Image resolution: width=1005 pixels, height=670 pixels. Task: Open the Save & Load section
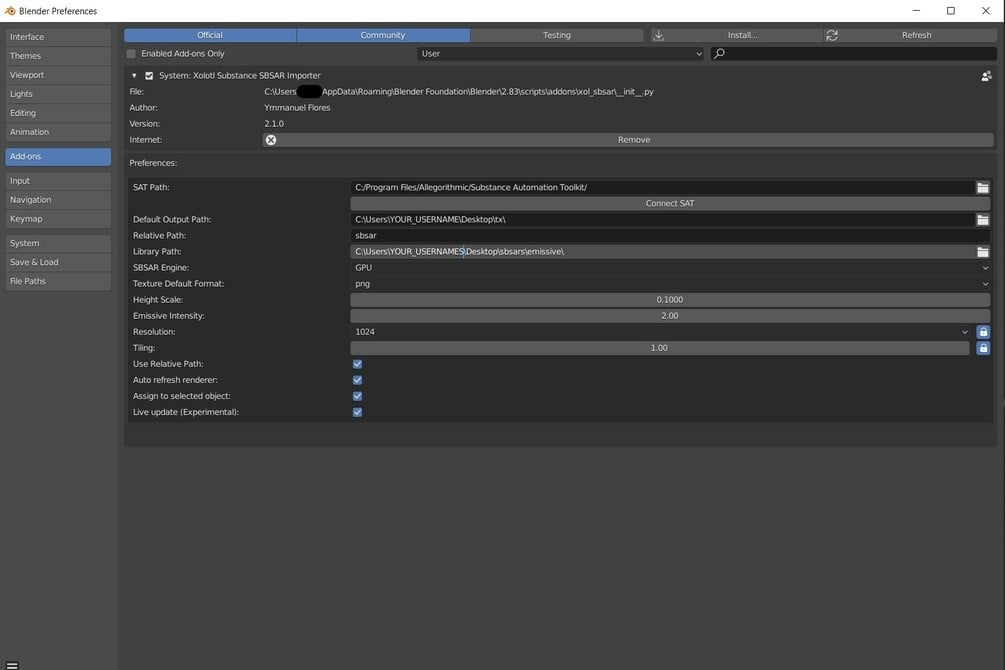58,262
